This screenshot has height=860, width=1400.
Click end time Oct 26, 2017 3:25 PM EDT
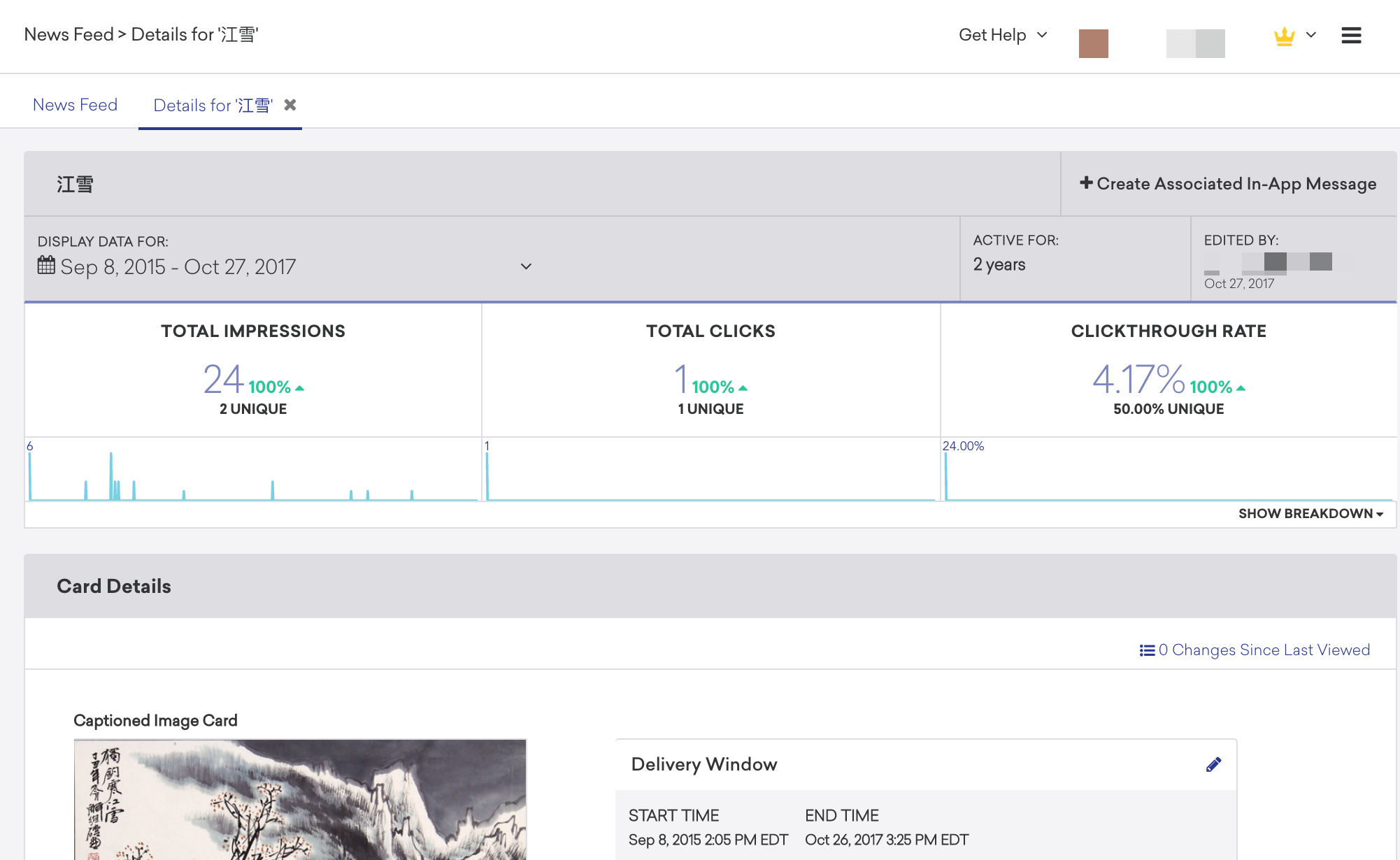[887, 840]
